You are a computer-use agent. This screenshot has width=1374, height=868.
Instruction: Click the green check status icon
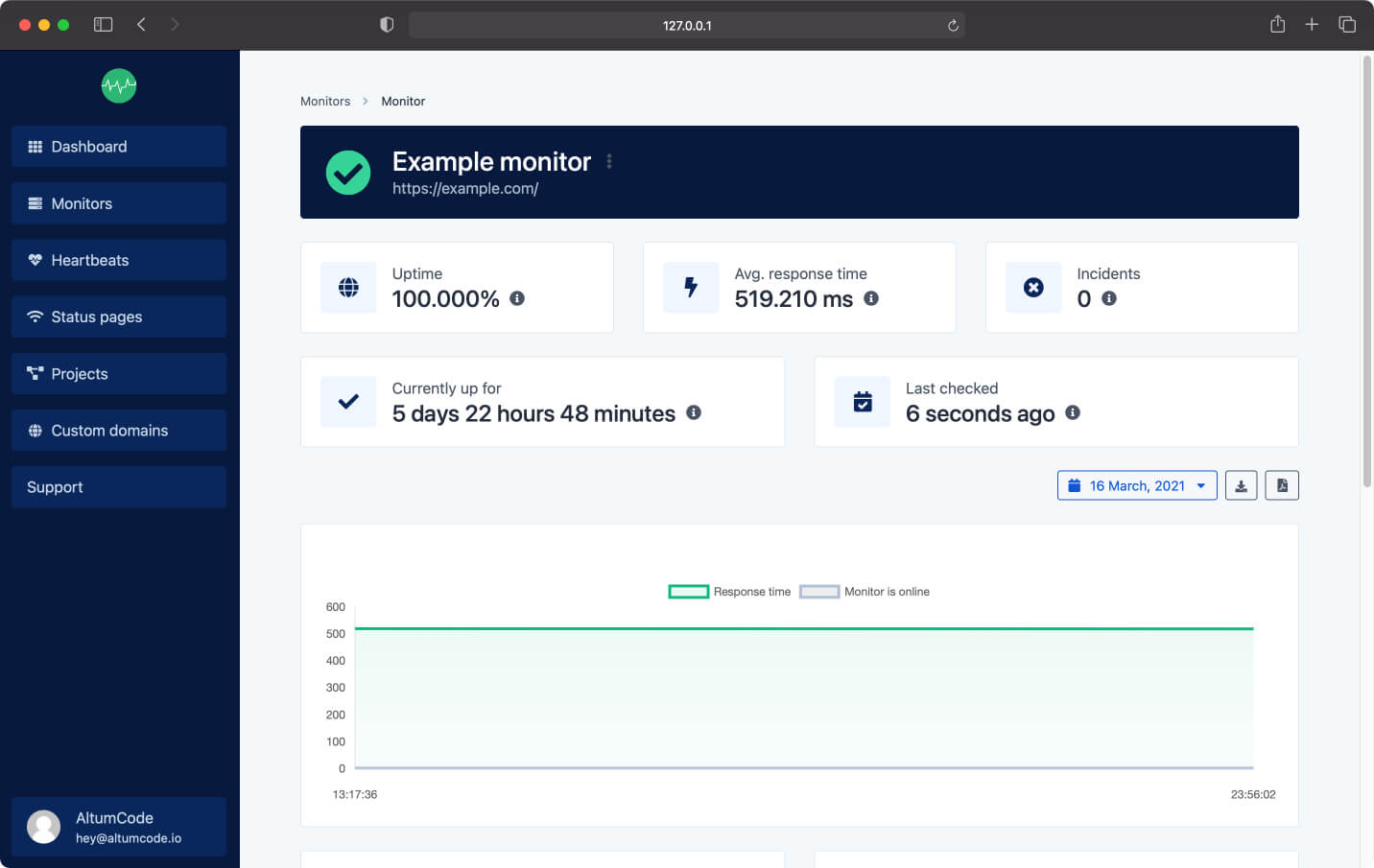coord(348,173)
